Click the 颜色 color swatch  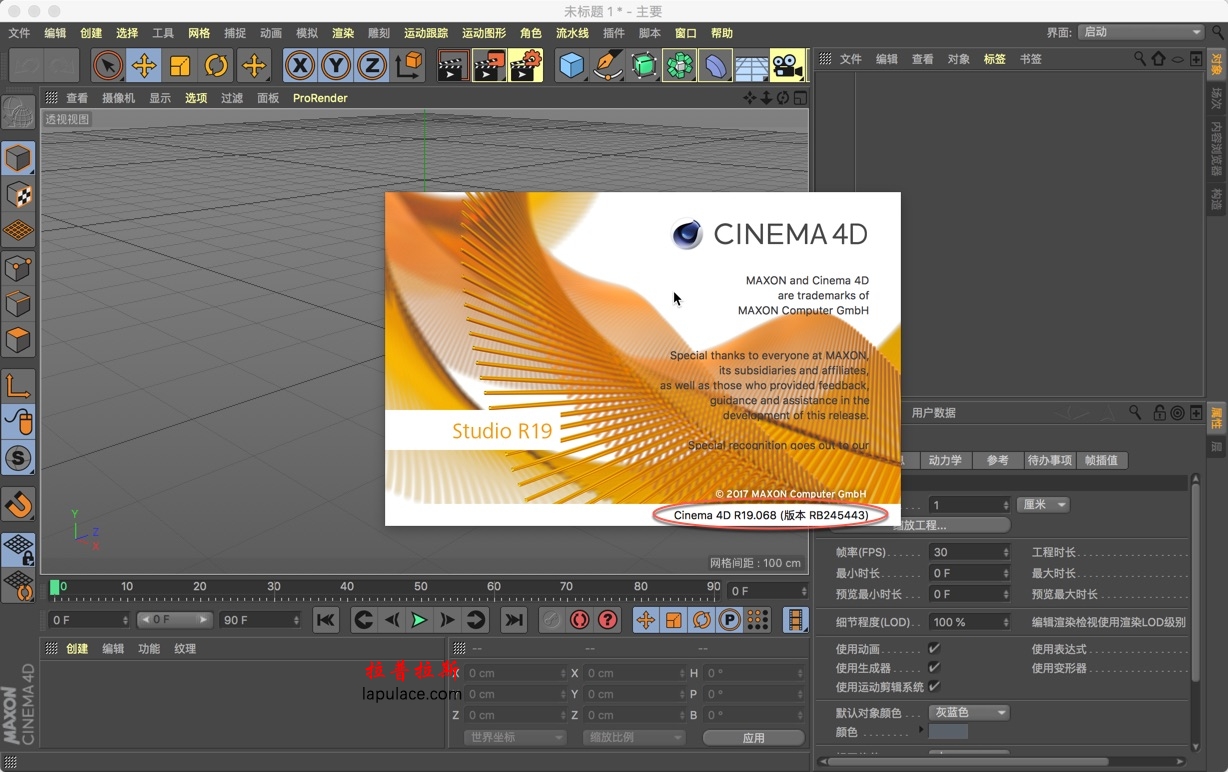pos(948,732)
